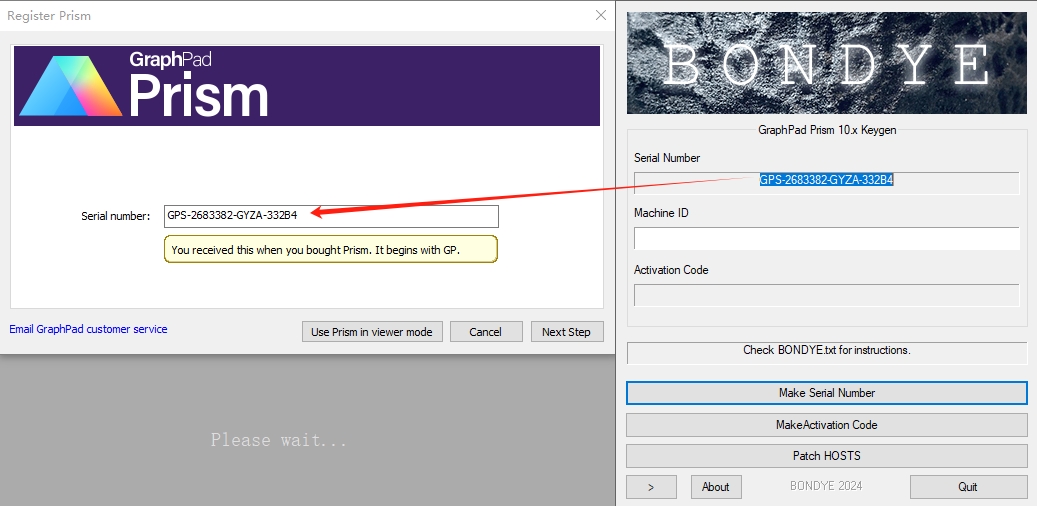Click the MakeActivation Code button
This screenshot has height=506, width=1037.
click(826, 425)
